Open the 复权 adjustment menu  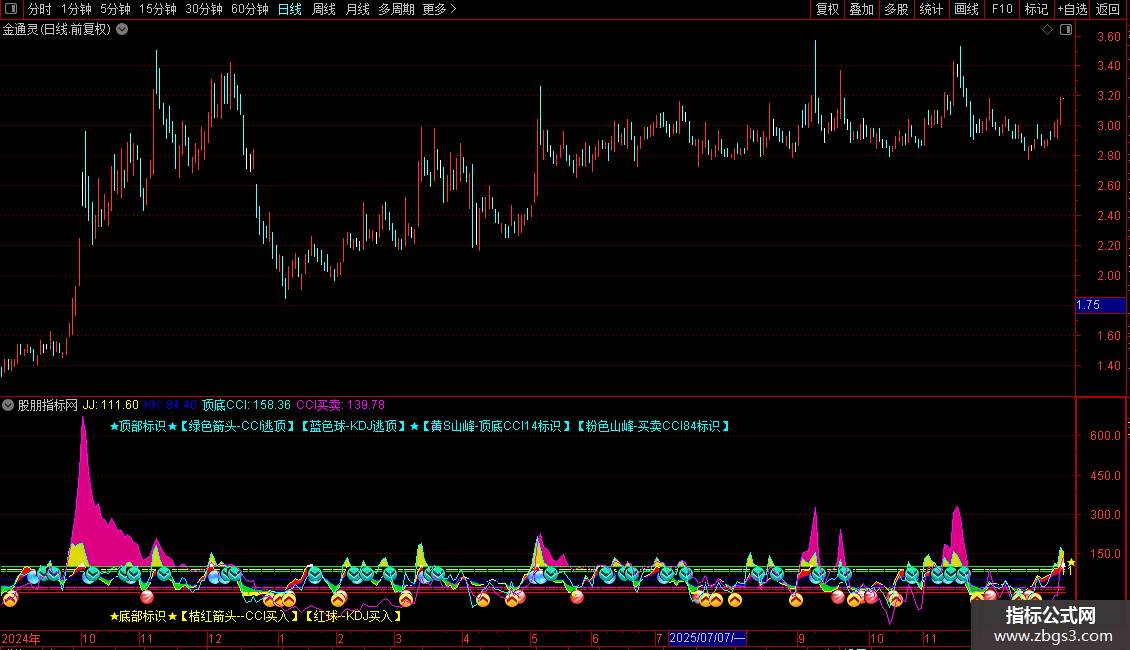coord(827,9)
